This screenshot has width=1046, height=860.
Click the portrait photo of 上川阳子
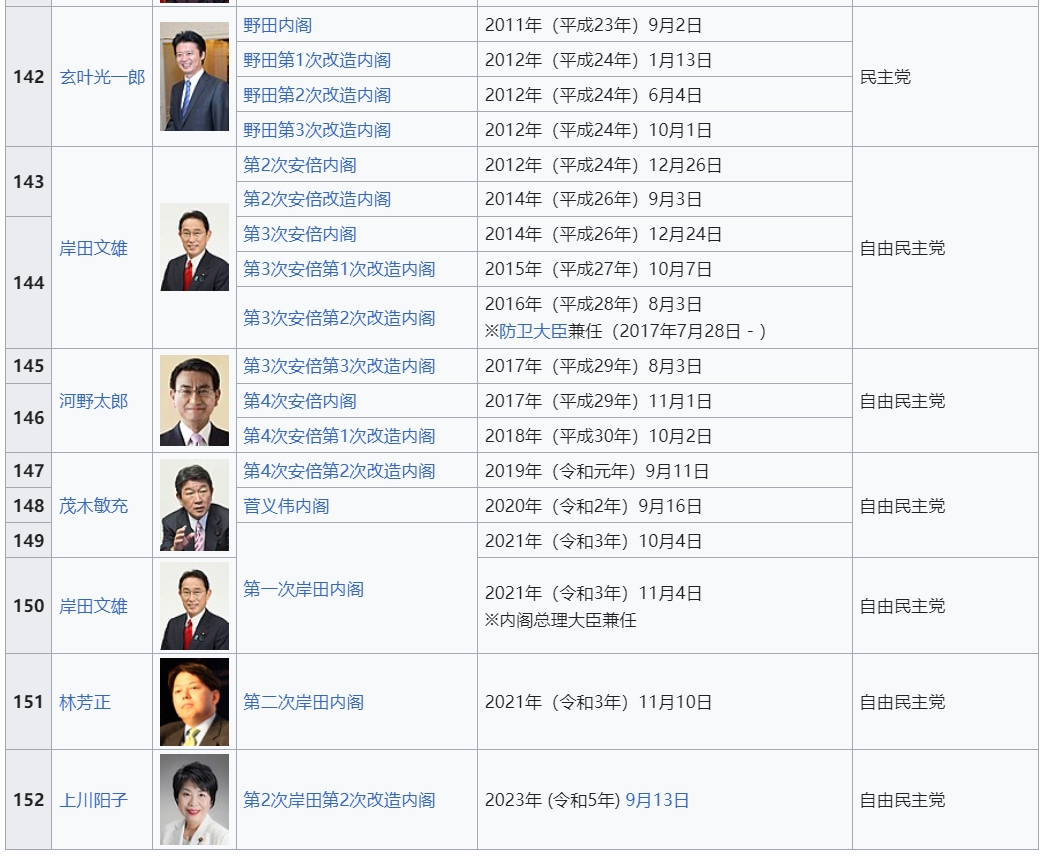click(x=194, y=799)
